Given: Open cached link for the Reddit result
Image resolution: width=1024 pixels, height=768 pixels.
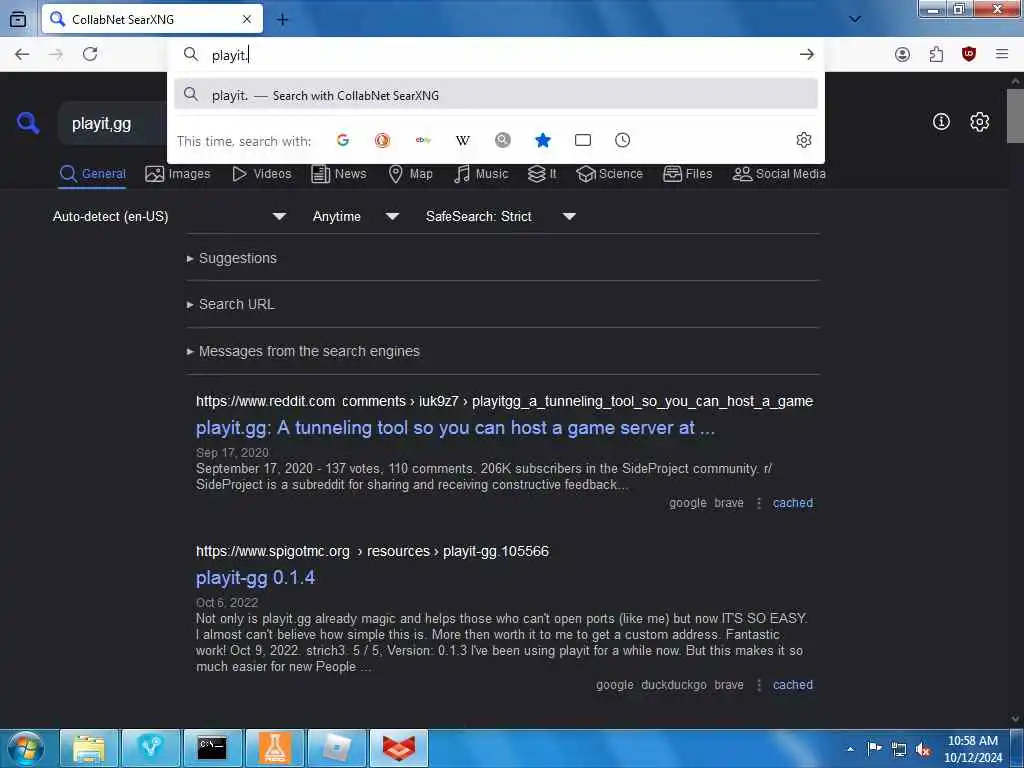Looking at the screenshot, I should [x=793, y=503].
